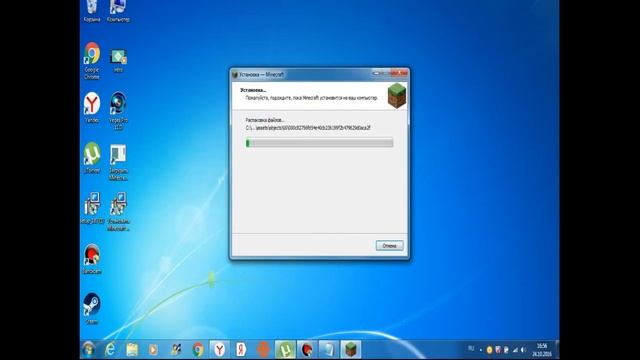This screenshot has width=640, height=360.
Task: Show hidden tray icons arrow
Action: click(x=481, y=350)
